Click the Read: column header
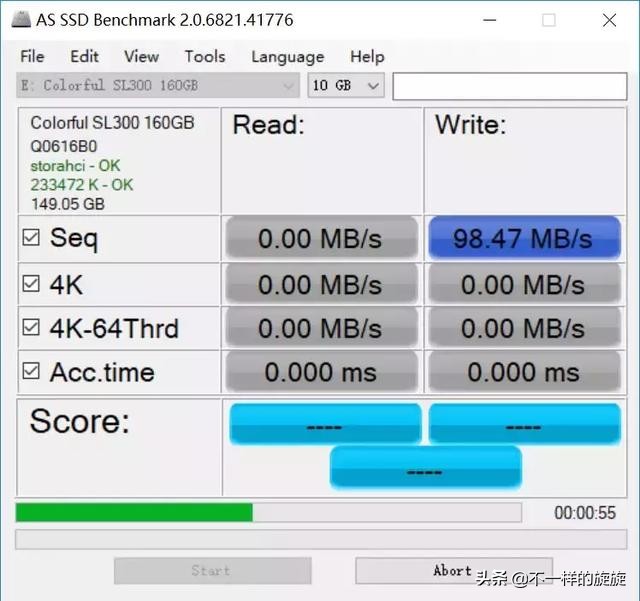The height and width of the screenshot is (601, 640). (269, 125)
